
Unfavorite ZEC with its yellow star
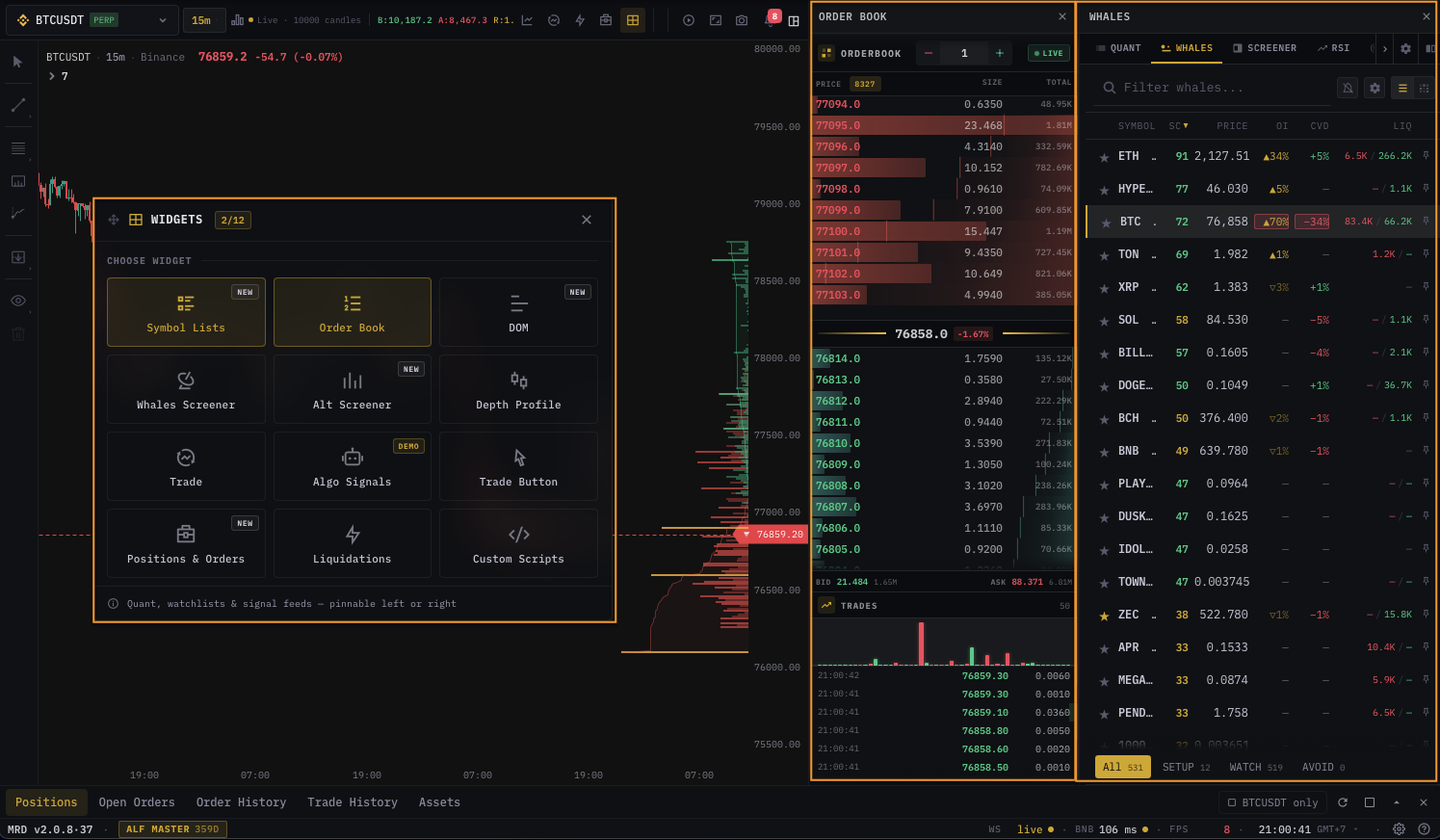[x=1104, y=616]
